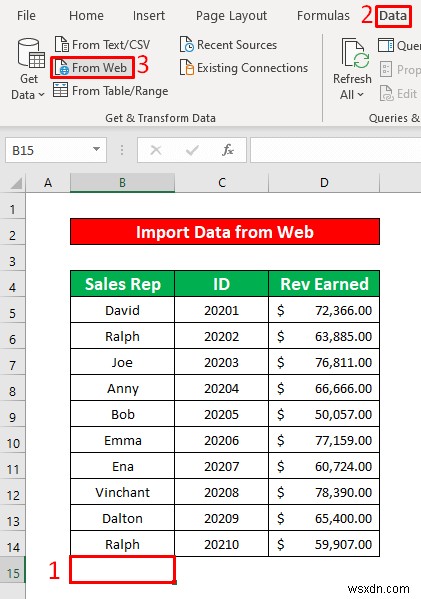Image resolution: width=421 pixels, height=599 pixels.
Task: Select the cell containing "David"
Action: (x=123, y=310)
